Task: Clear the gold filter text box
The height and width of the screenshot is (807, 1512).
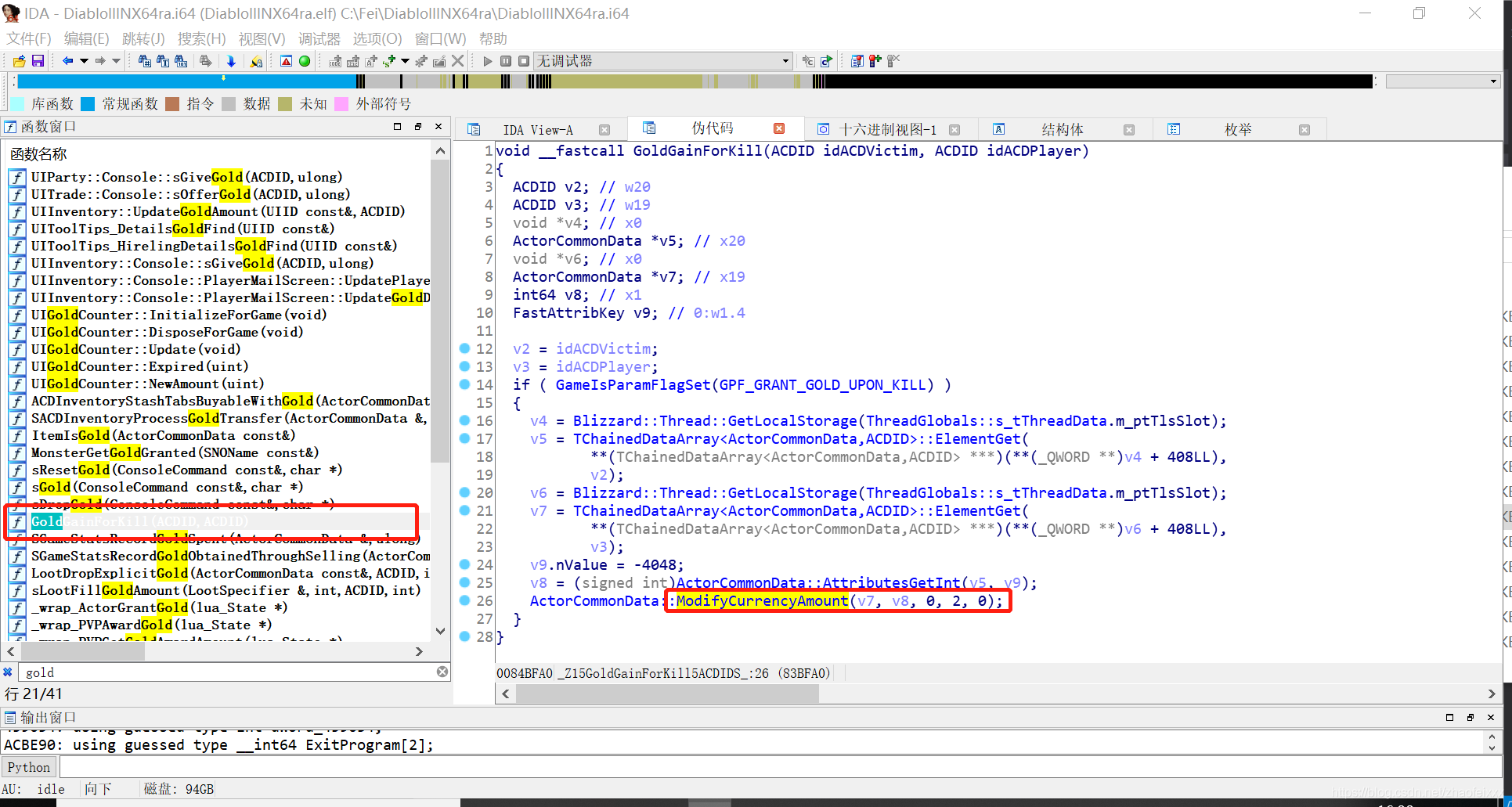Action: click(442, 672)
